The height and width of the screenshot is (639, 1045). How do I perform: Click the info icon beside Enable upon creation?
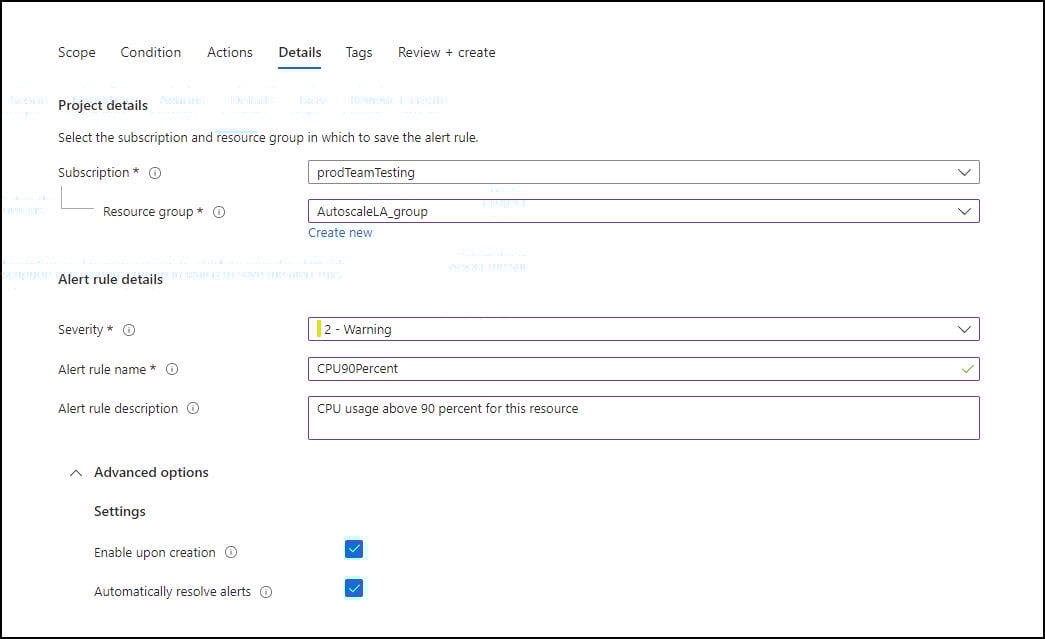tap(230, 552)
